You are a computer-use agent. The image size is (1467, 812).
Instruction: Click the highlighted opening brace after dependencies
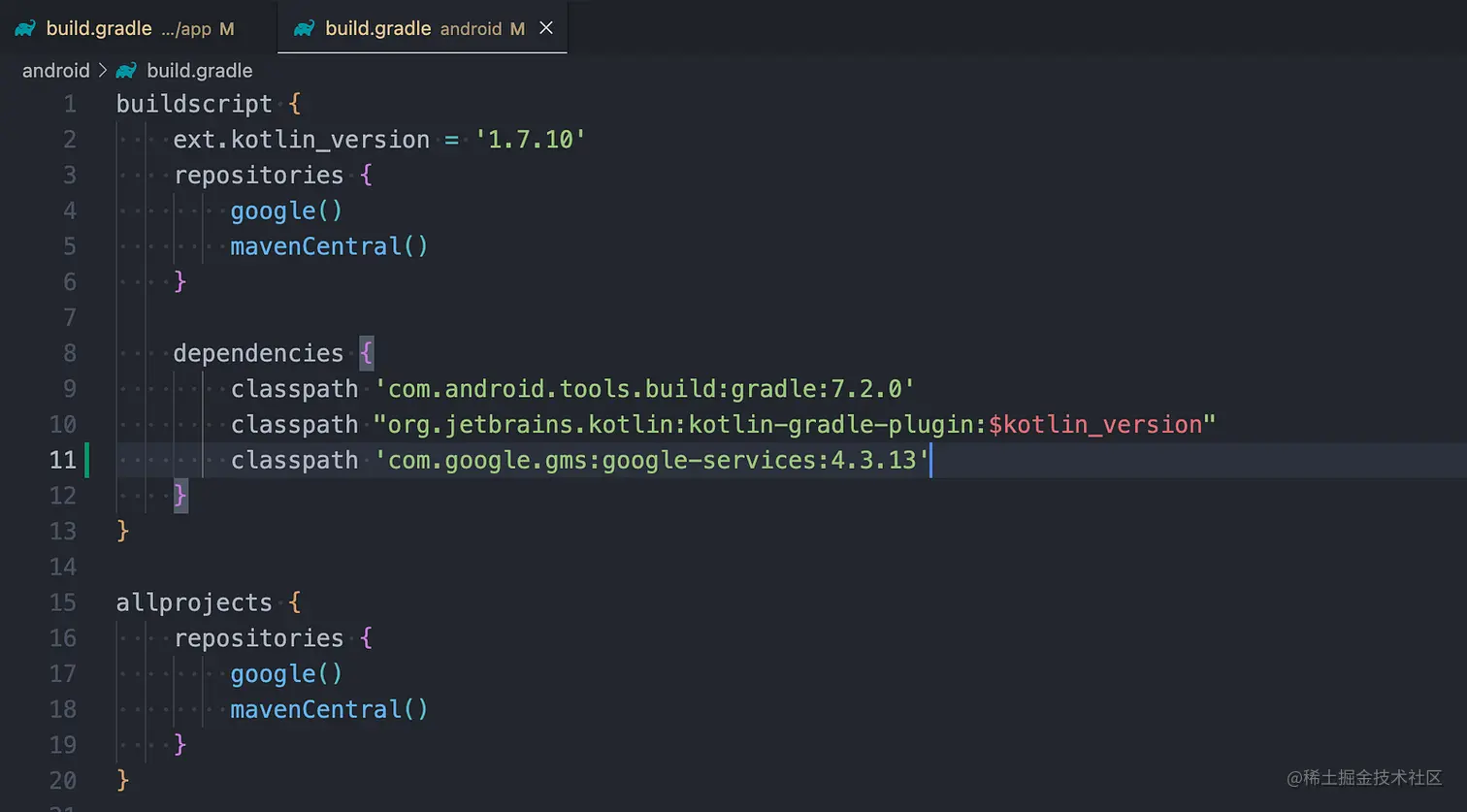(x=366, y=352)
